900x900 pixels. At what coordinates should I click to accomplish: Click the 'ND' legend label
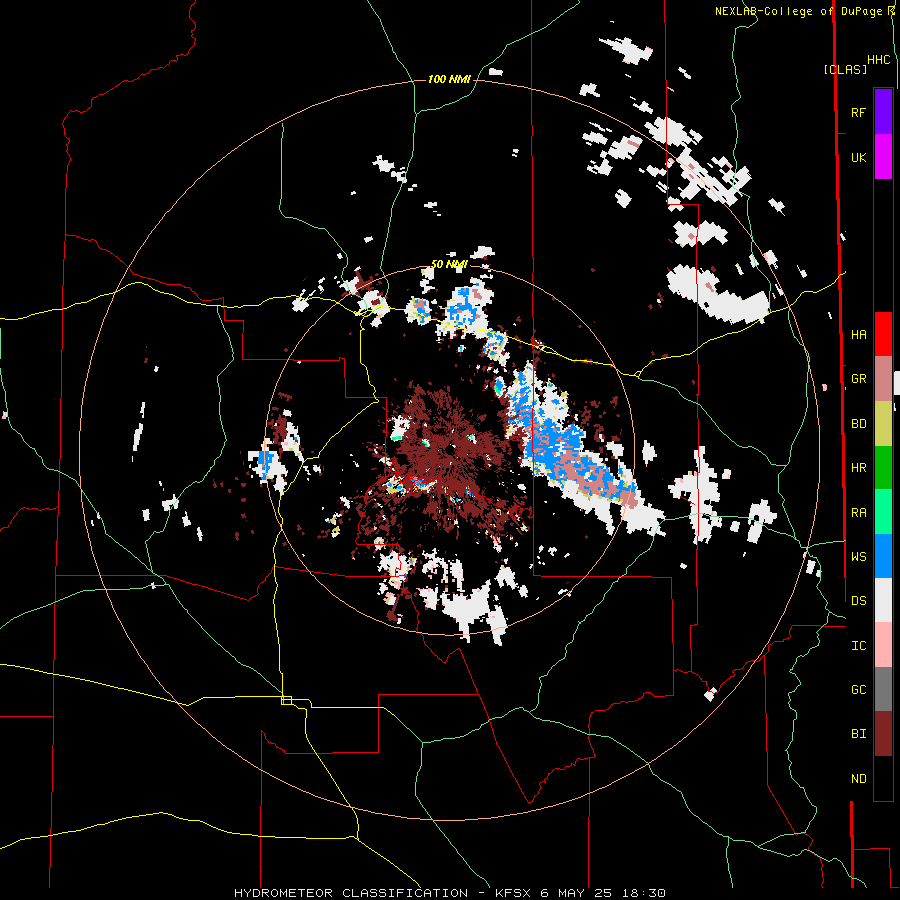coord(858,778)
